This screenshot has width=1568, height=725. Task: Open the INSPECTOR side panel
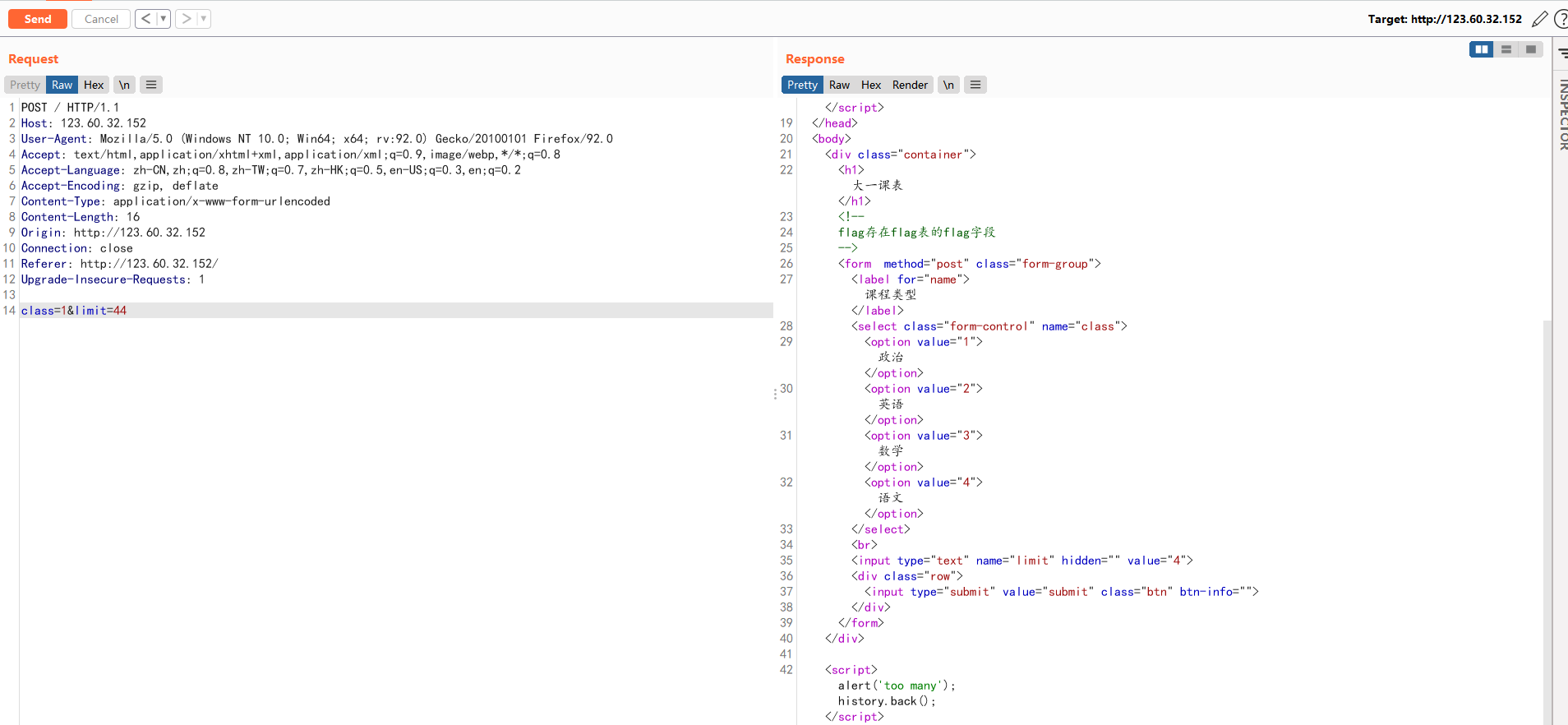(1562, 115)
